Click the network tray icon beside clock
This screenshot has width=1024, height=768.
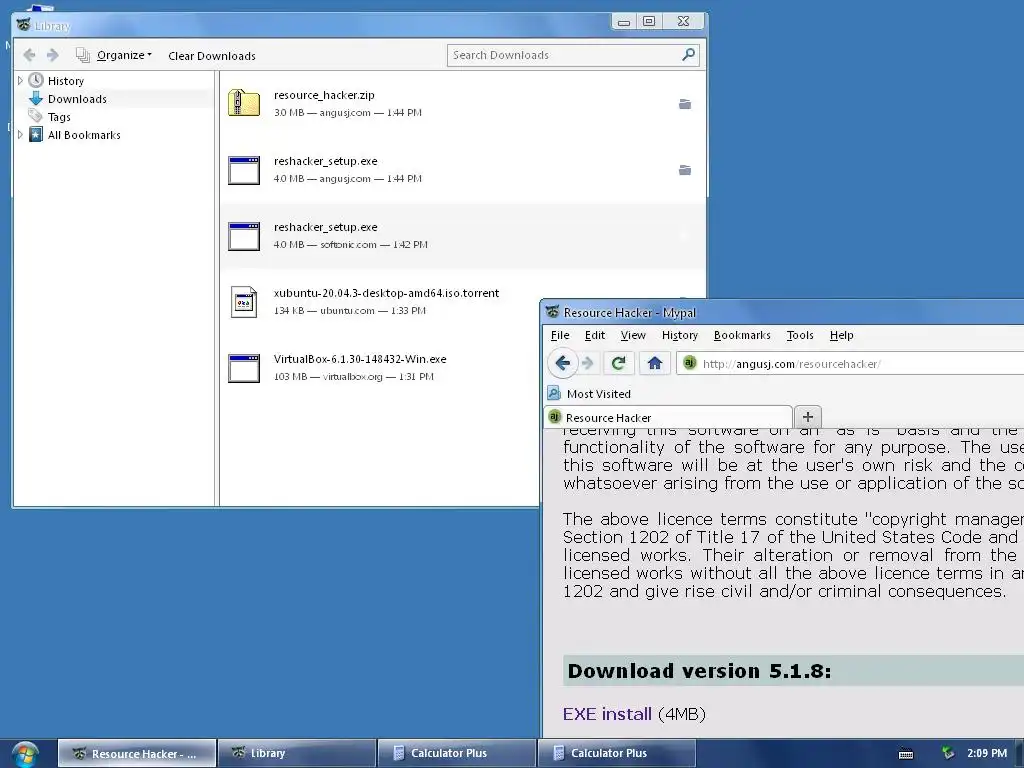(x=948, y=753)
